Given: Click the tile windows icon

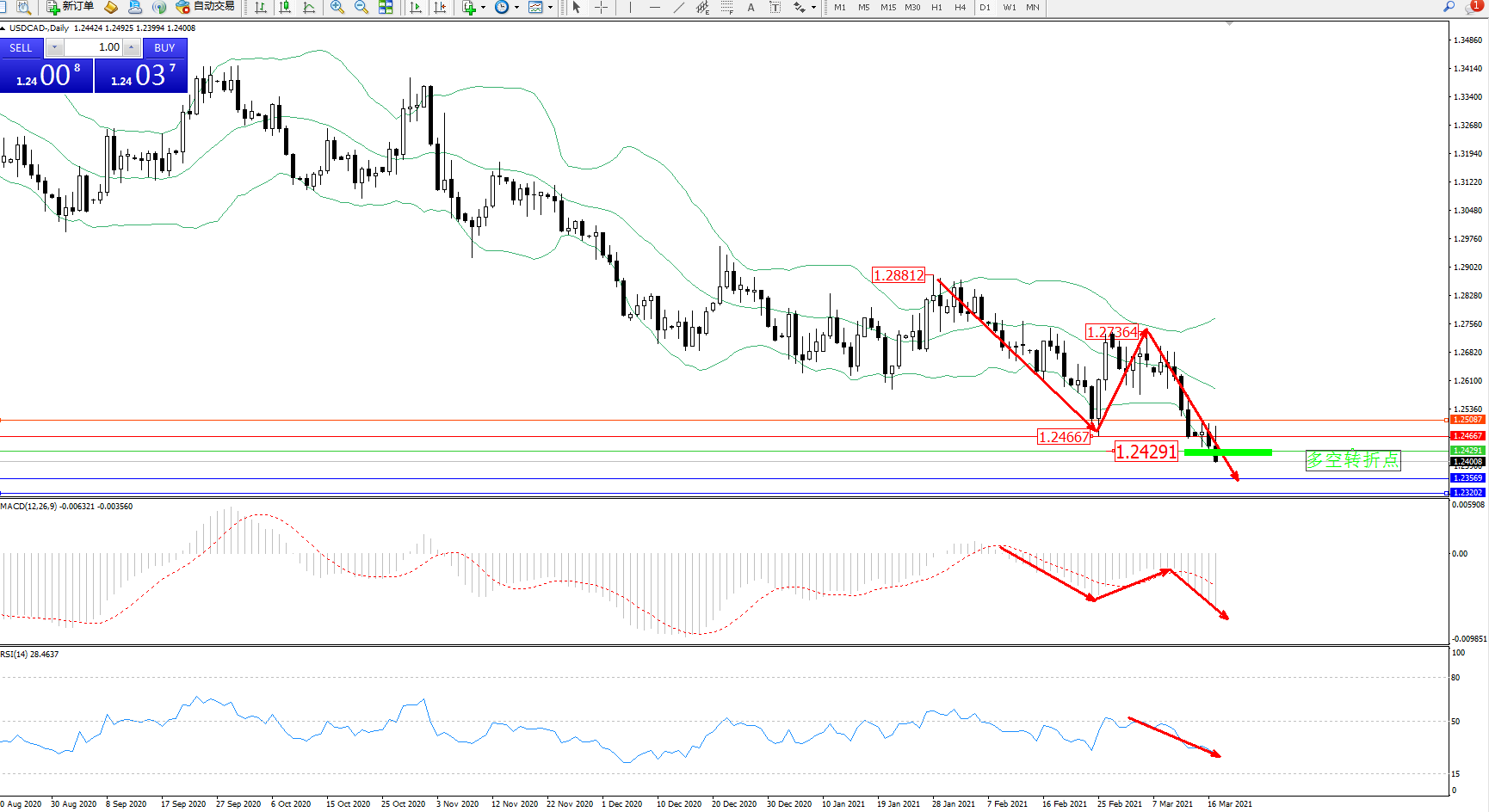Looking at the screenshot, I should 386,7.
